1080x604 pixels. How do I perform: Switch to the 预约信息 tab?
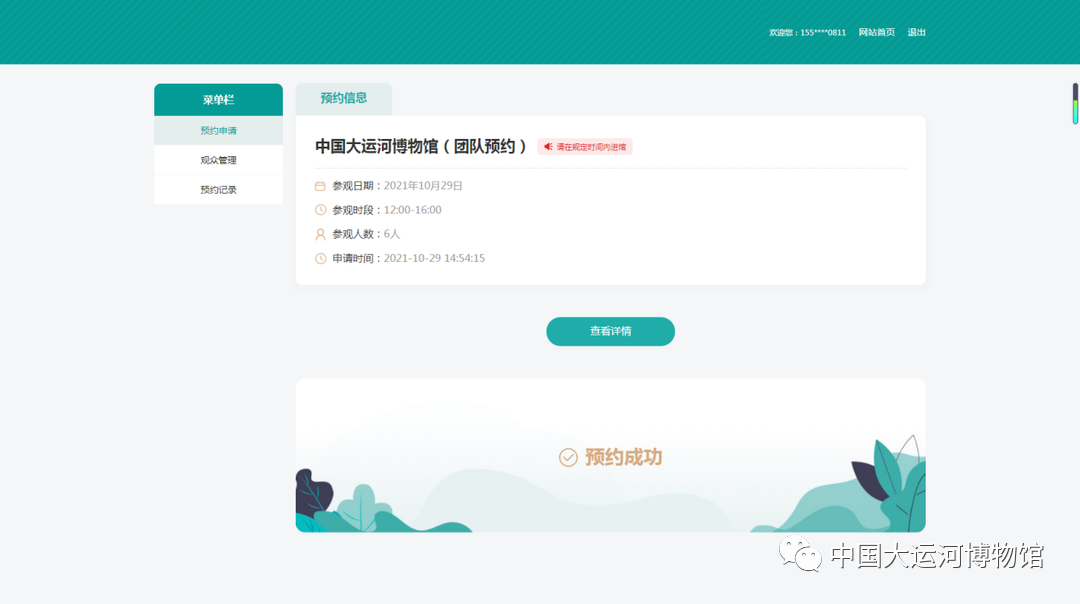(343, 98)
